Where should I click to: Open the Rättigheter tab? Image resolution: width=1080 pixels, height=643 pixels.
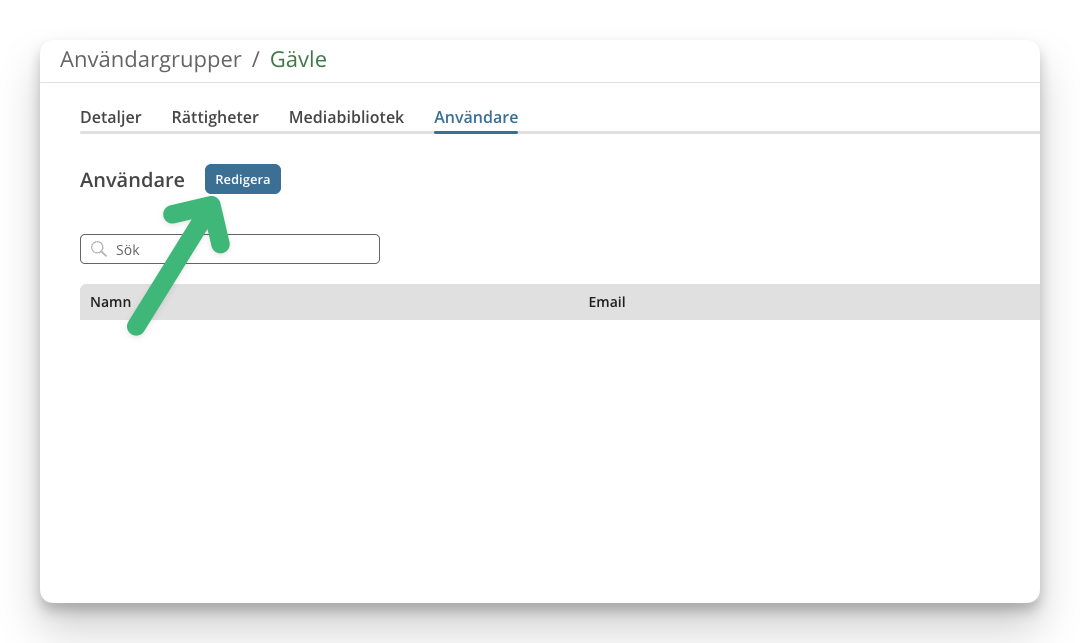(215, 117)
